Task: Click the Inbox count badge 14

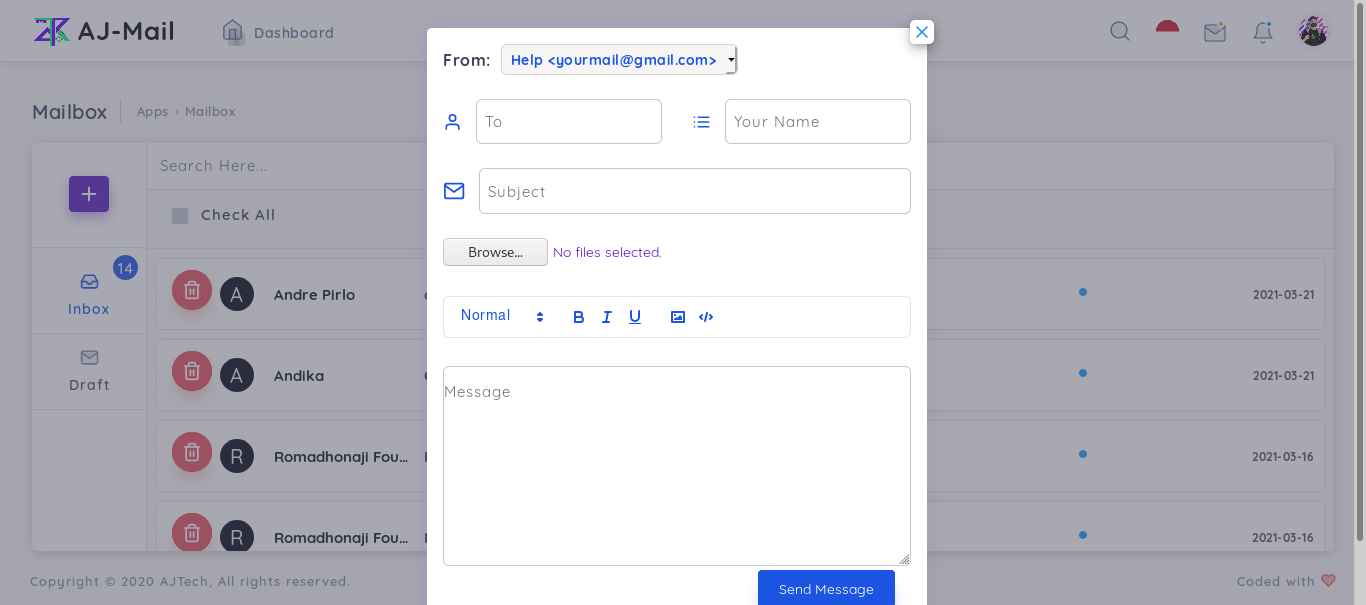Action: point(125,268)
